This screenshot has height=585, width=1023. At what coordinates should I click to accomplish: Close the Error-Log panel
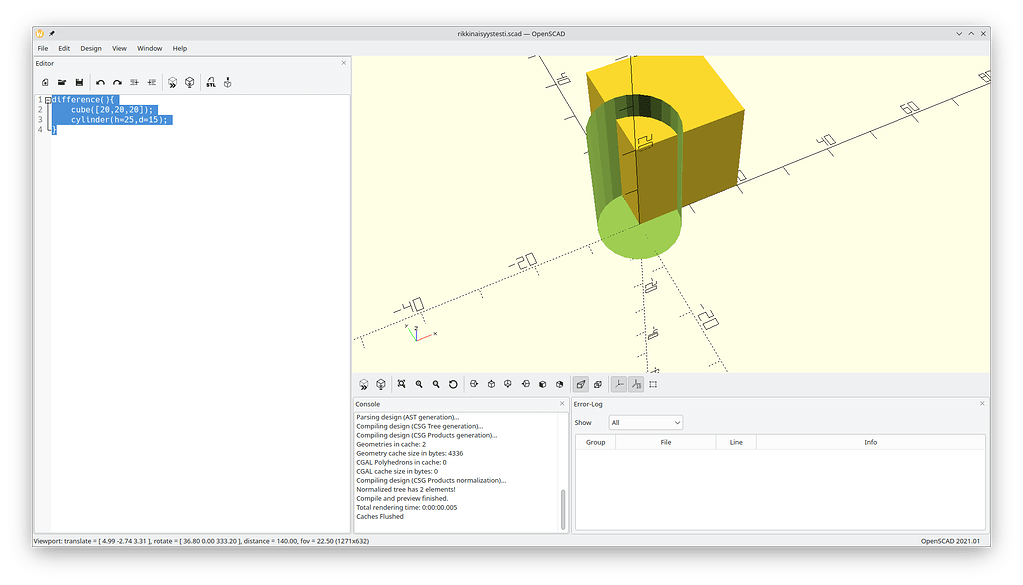(x=982, y=404)
